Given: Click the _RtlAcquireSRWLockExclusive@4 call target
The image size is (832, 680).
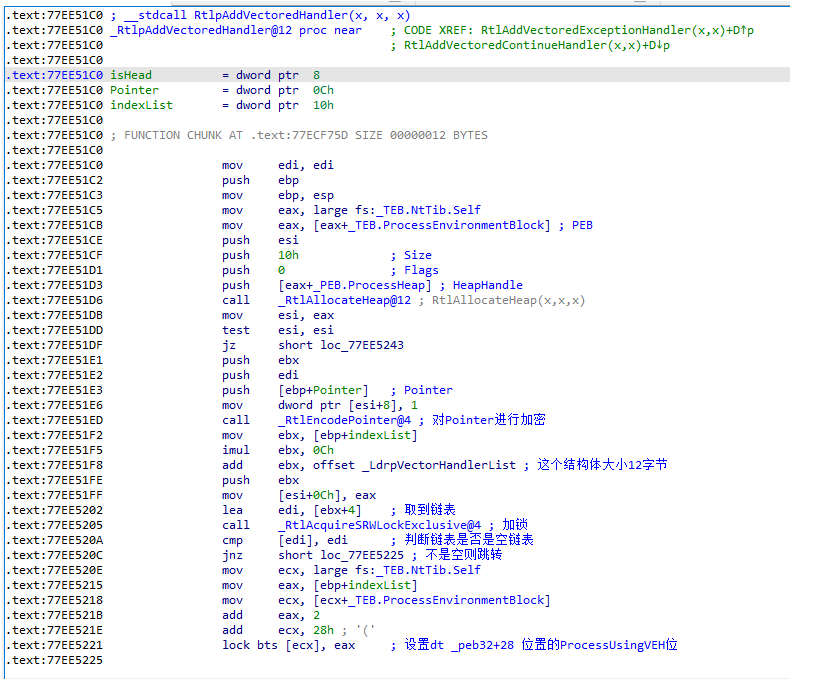Looking at the screenshot, I should (379, 525).
